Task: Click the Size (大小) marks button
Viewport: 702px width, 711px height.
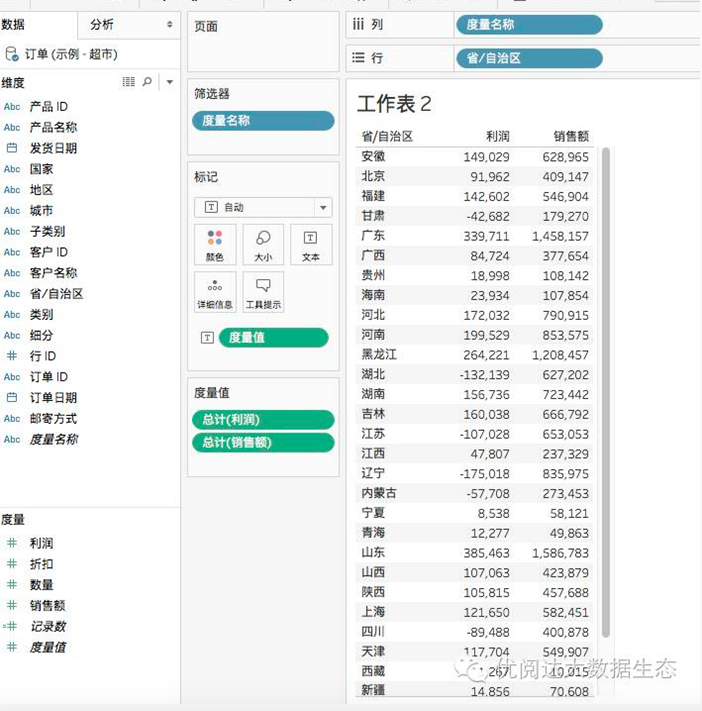Action: click(x=263, y=245)
